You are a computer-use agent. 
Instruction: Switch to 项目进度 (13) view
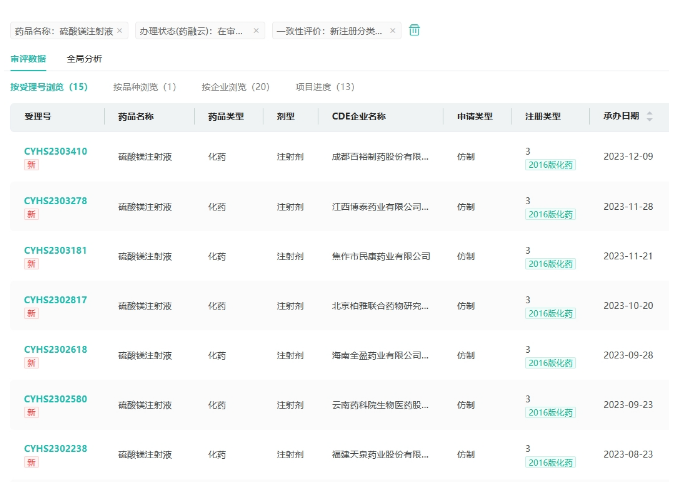point(325,87)
